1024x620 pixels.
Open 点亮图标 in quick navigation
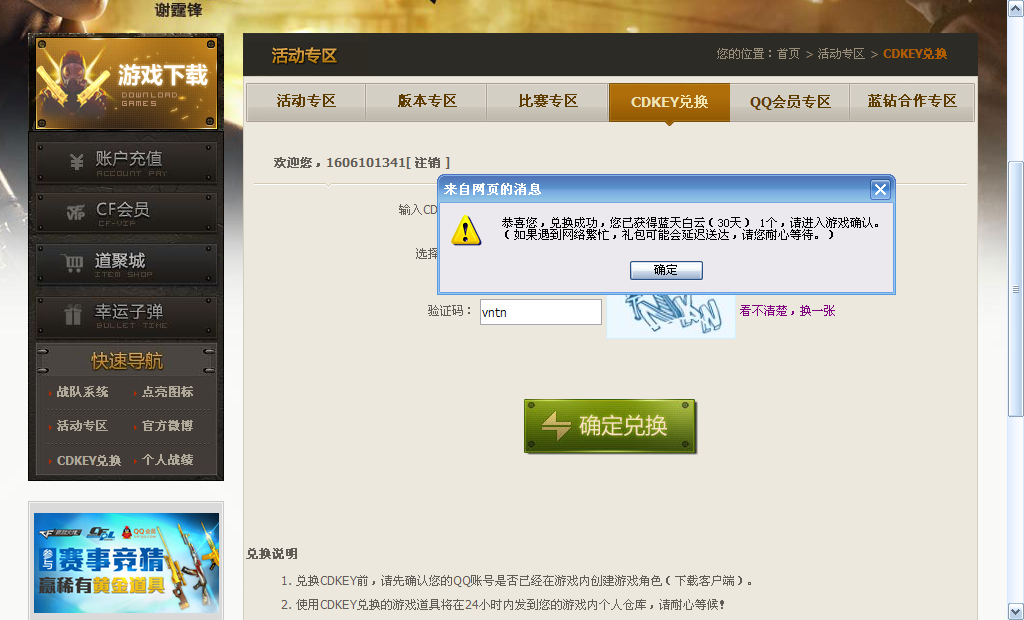(x=167, y=392)
